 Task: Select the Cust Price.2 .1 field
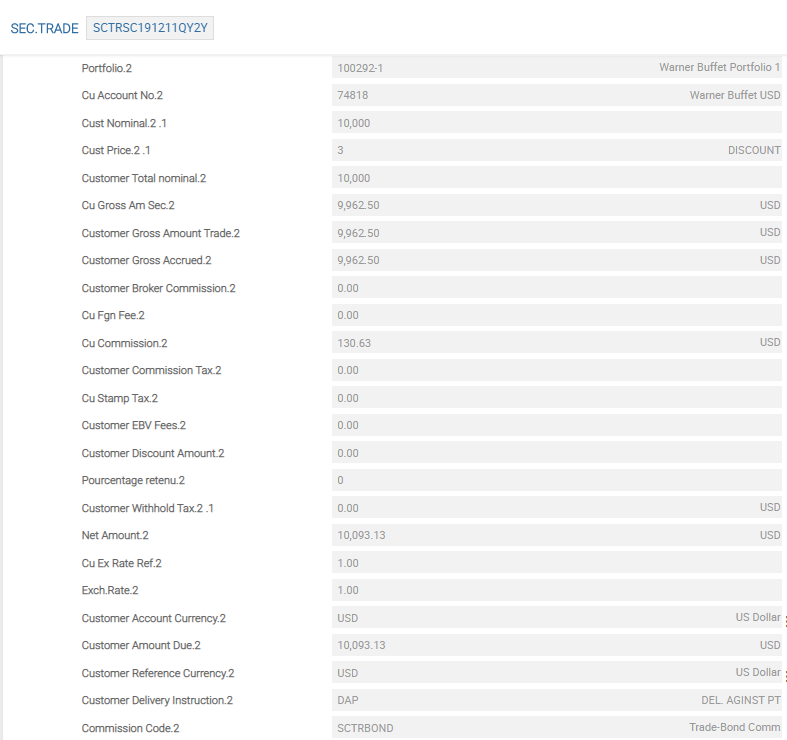pyautogui.click(x=556, y=150)
